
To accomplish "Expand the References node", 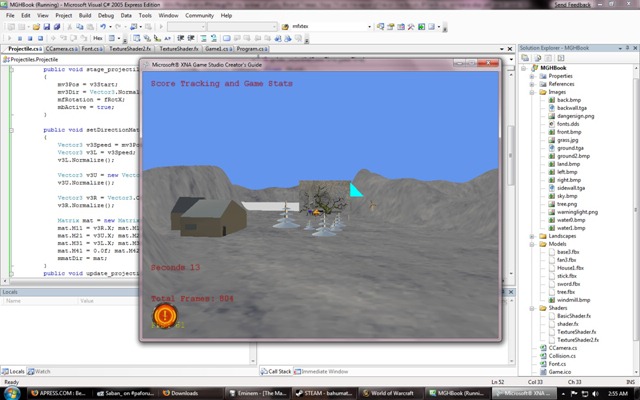I will pos(532,84).
